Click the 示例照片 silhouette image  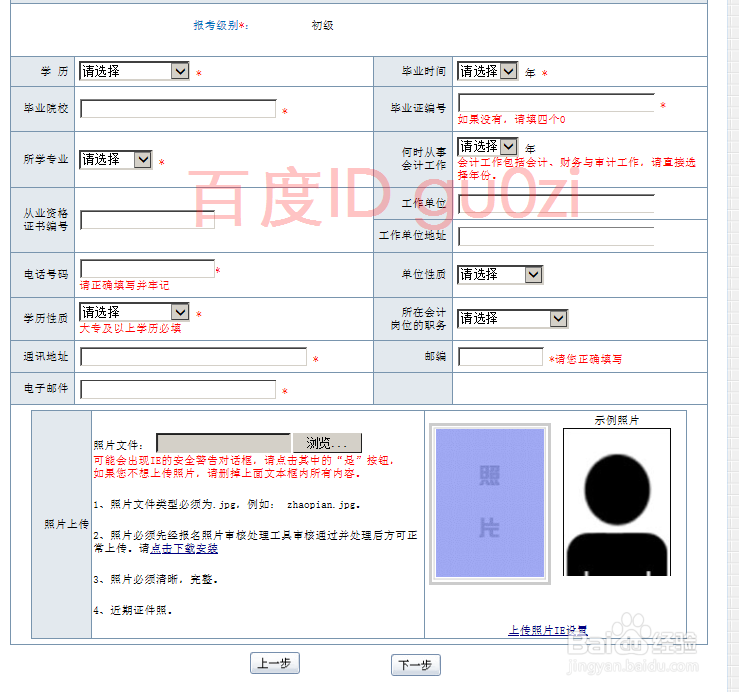pyautogui.click(x=617, y=502)
